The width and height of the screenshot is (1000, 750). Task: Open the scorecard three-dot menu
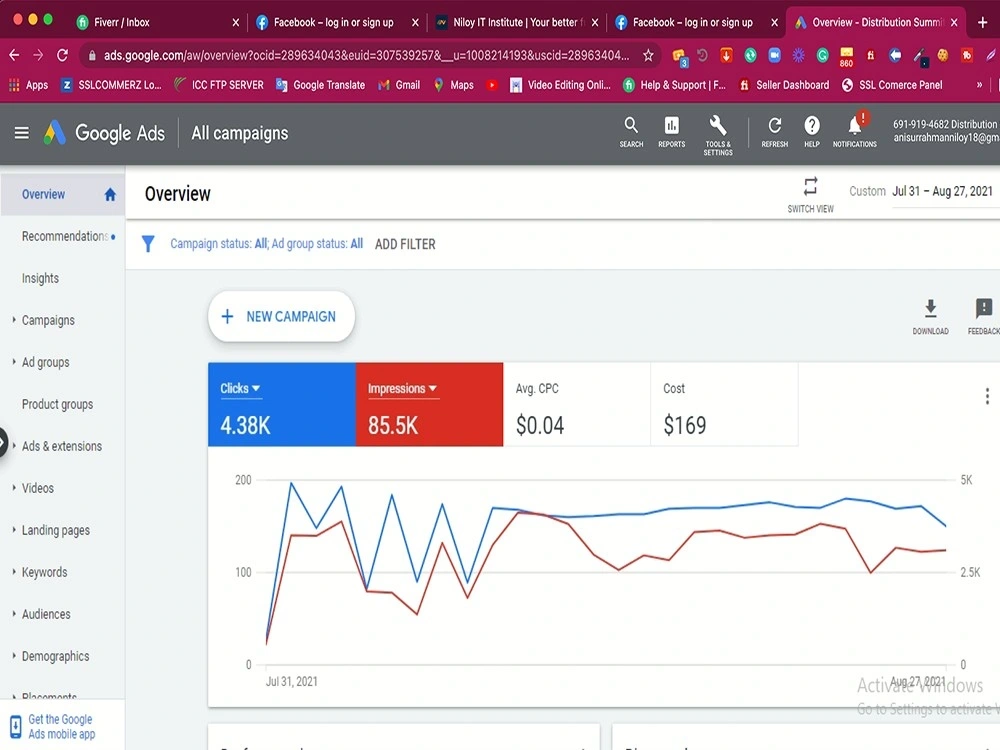point(987,396)
